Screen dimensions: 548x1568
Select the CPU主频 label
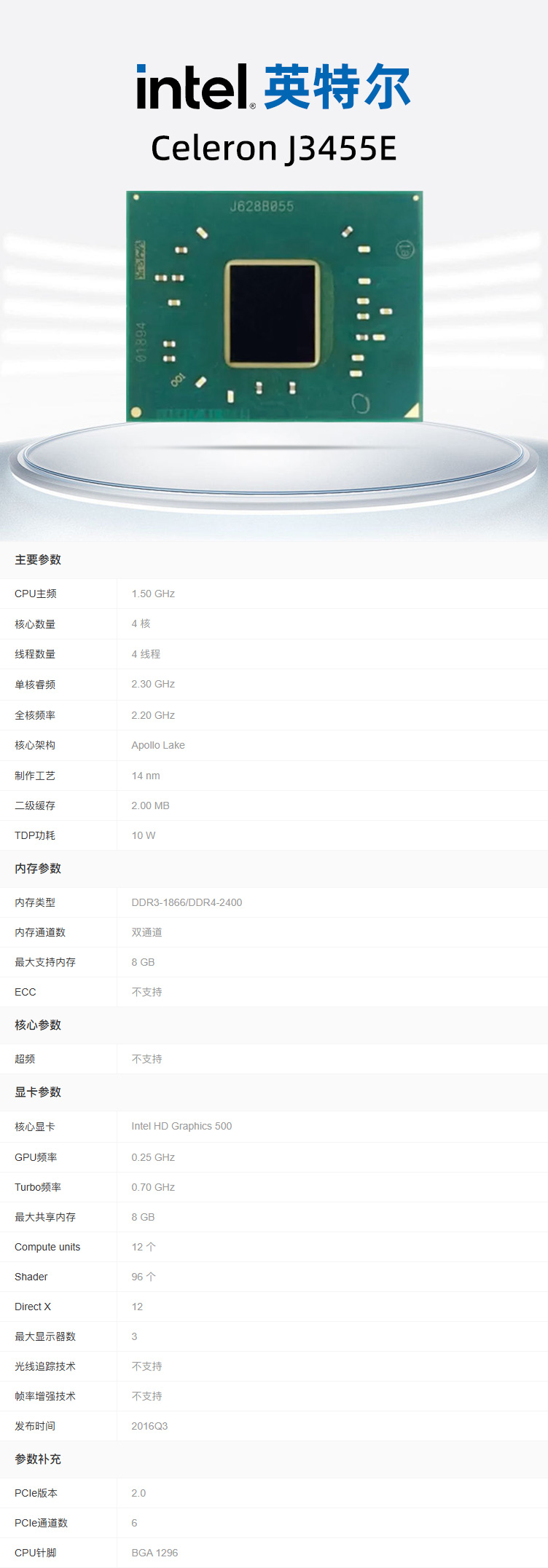[35, 594]
